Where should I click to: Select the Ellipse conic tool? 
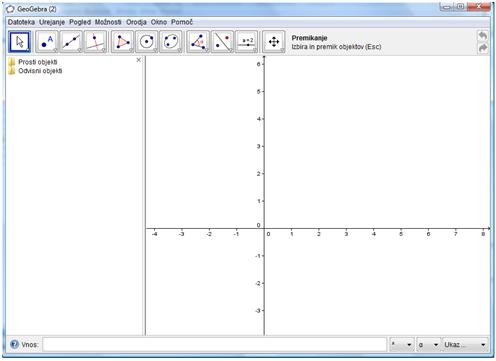[x=171, y=42]
